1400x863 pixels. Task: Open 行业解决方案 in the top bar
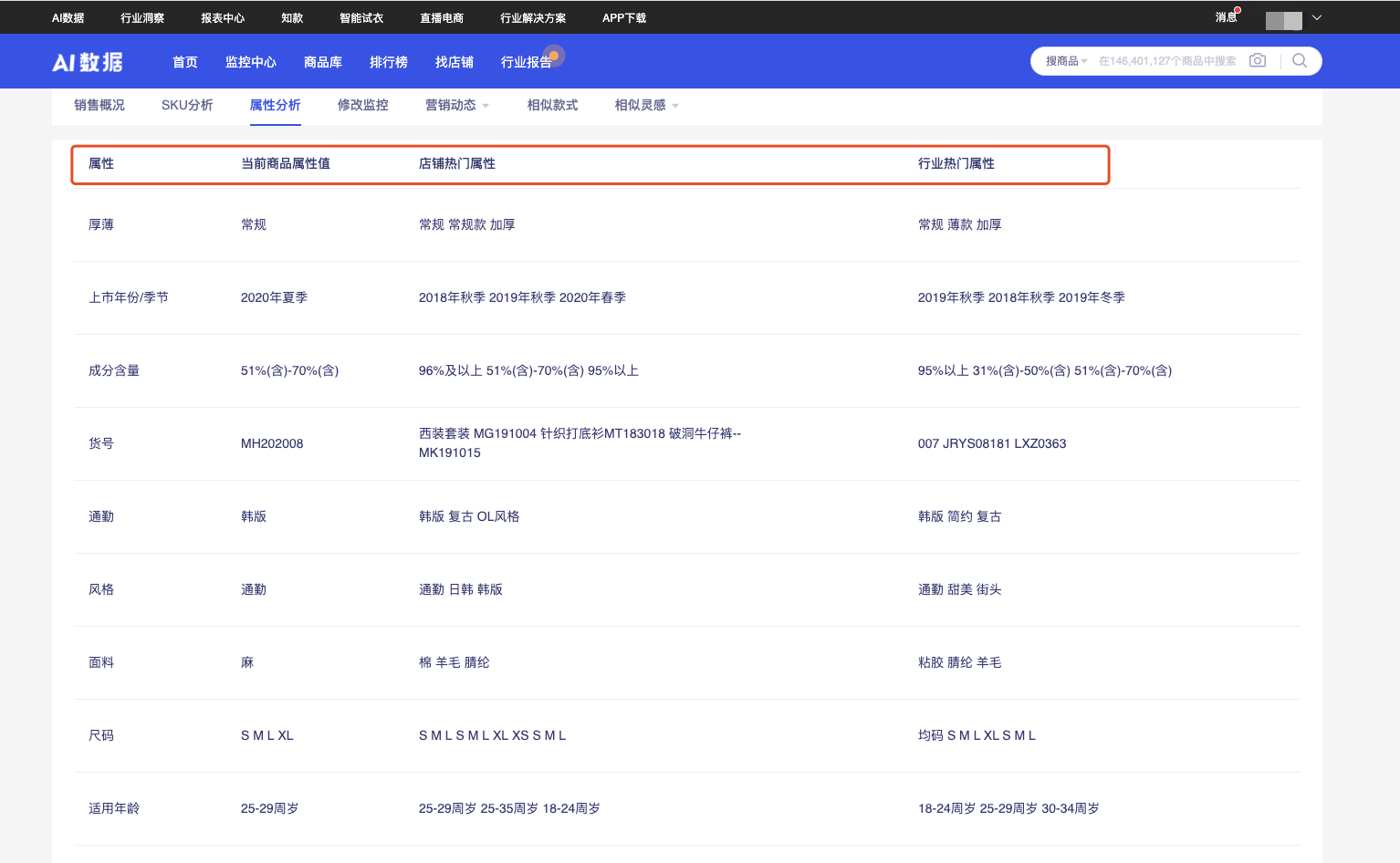pos(533,17)
